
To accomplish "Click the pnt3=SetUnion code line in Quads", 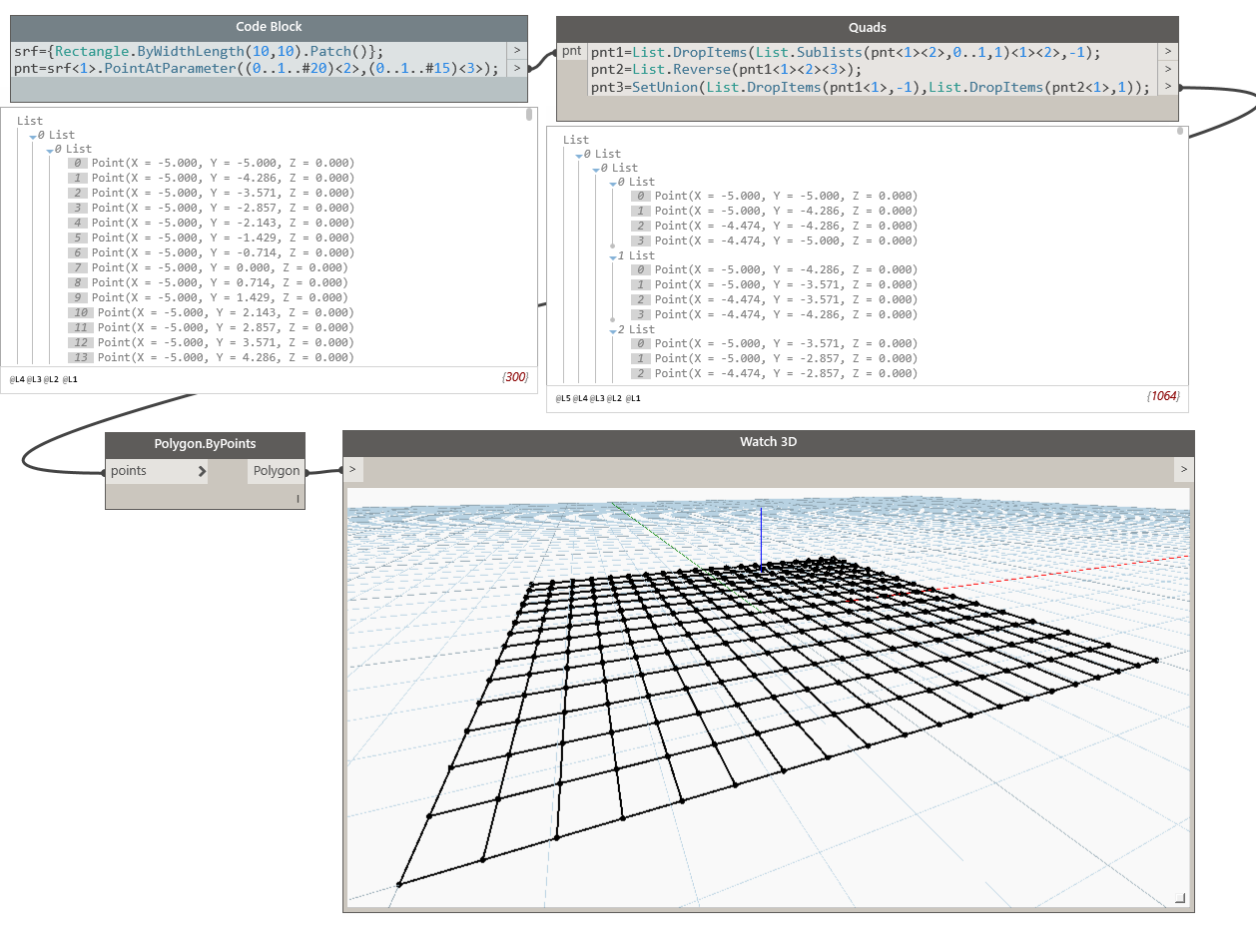I will (871, 88).
